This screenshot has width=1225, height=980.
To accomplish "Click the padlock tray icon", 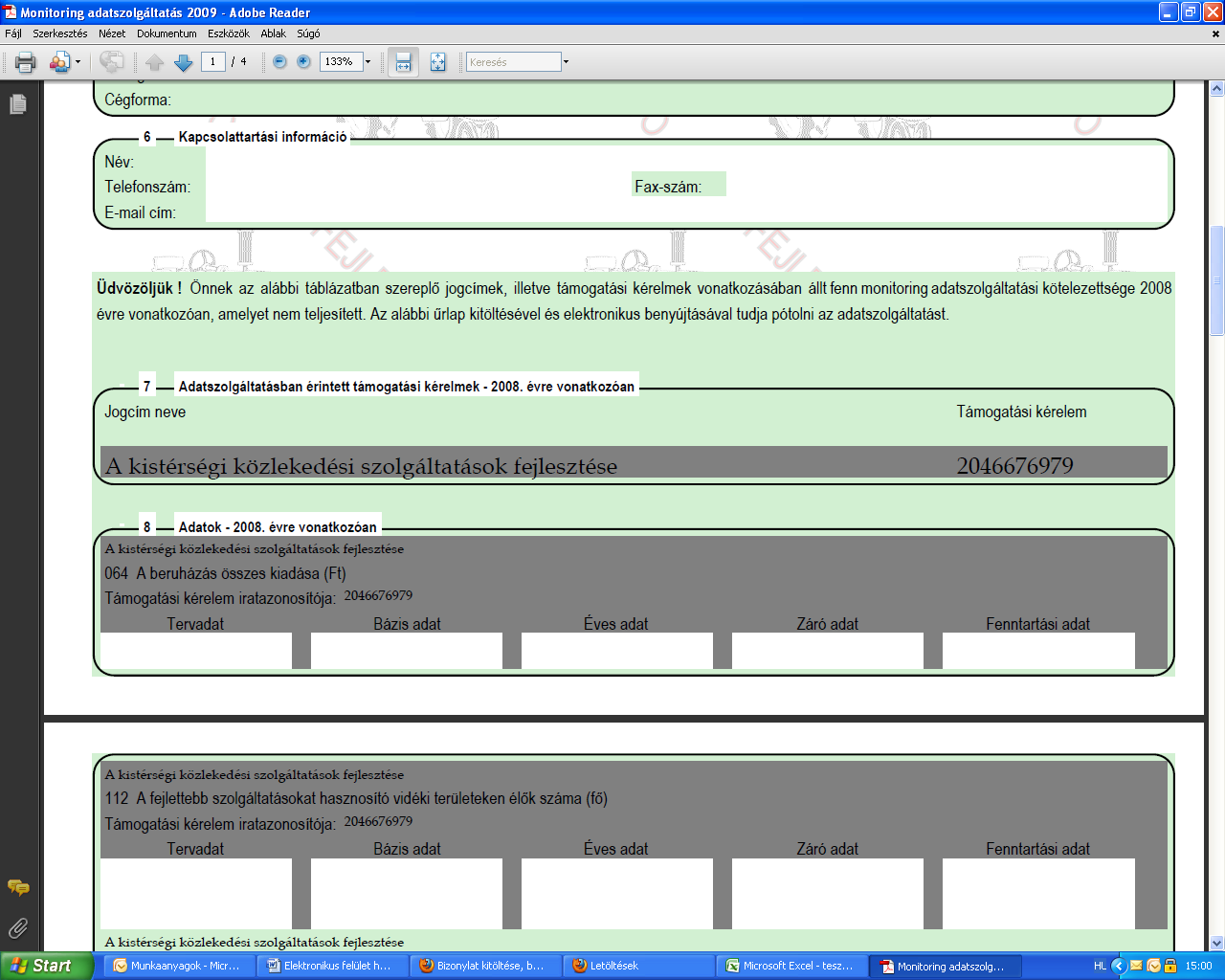I will pos(1169,966).
